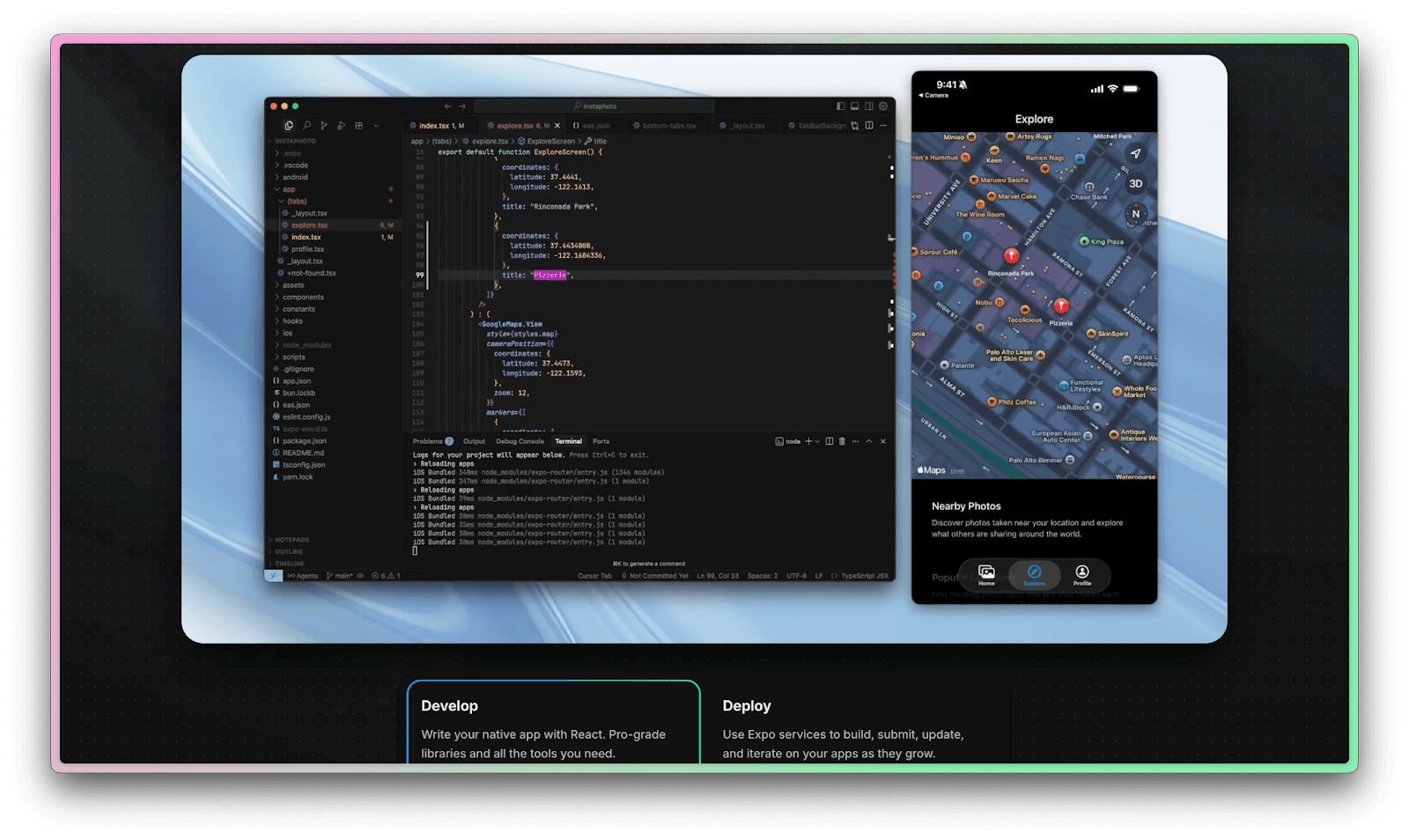The height and width of the screenshot is (840, 1409).
Task: Open README.md in the file tree
Action: pyautogui.click(x=303, y=453)
